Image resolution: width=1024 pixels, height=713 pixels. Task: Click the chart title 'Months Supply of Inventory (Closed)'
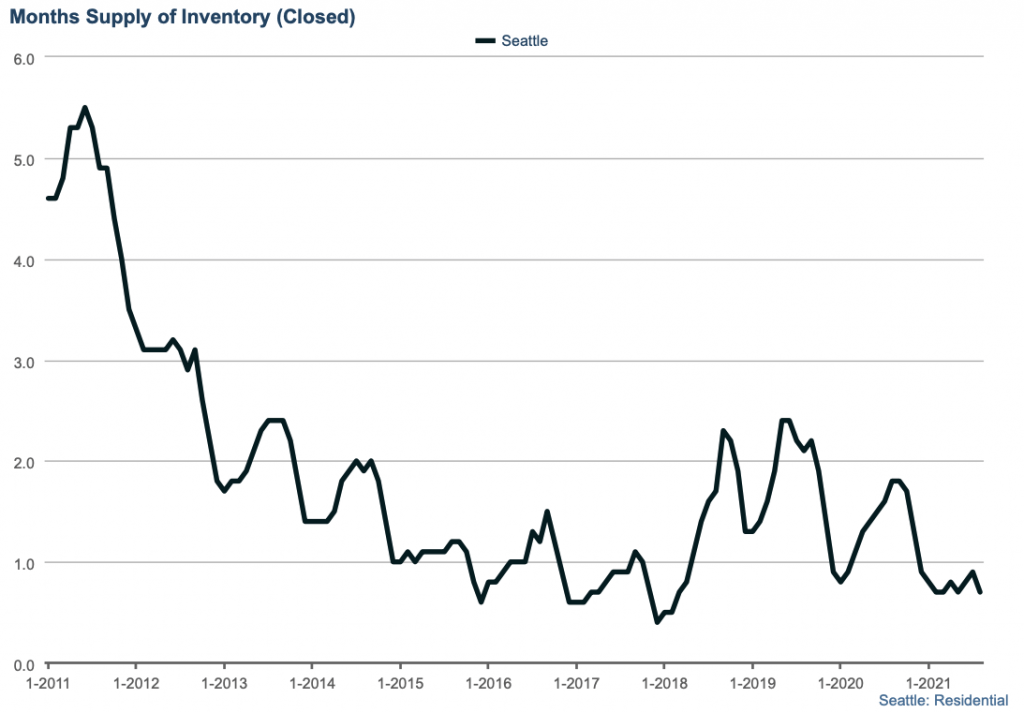pos(183,17)
